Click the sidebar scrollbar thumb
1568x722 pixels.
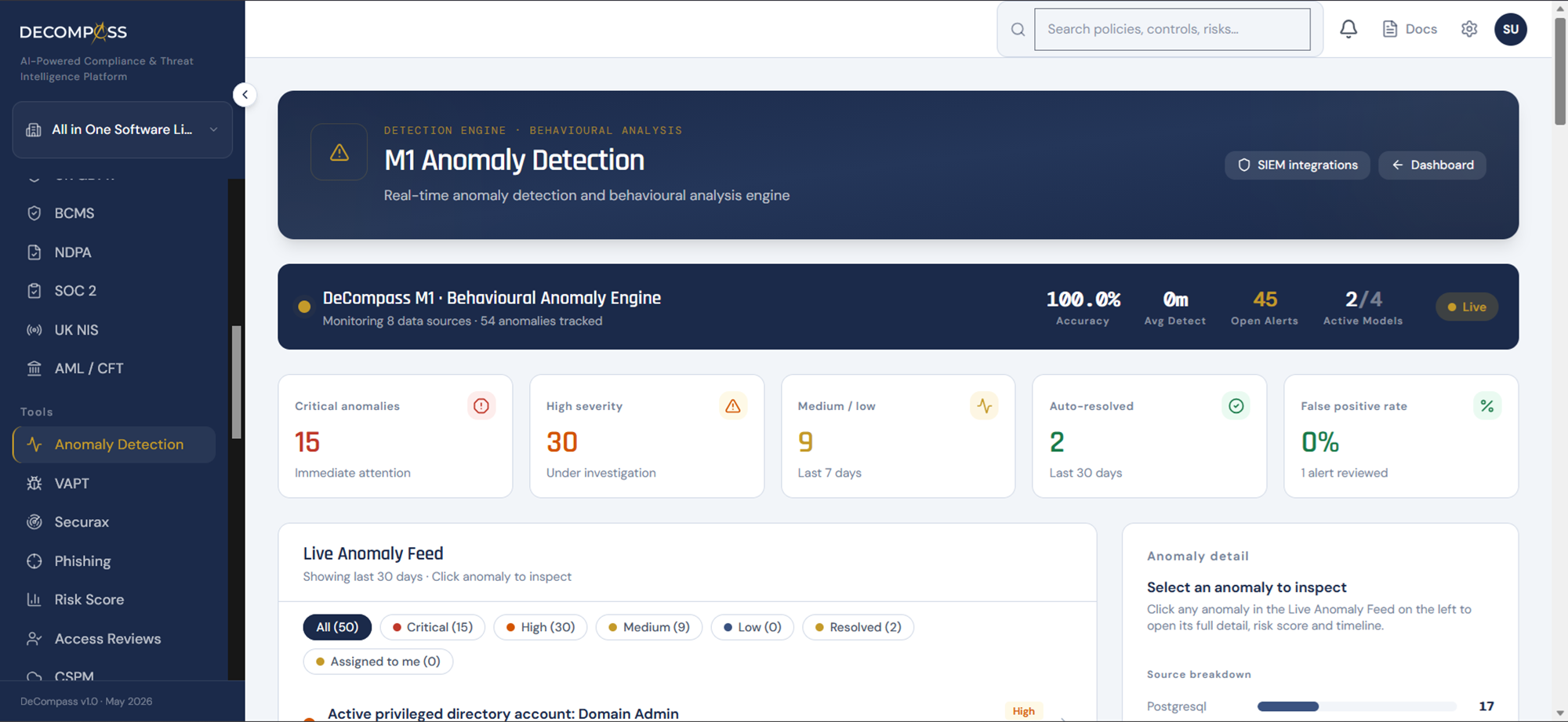pyautogui.click(x=236, y=383)
